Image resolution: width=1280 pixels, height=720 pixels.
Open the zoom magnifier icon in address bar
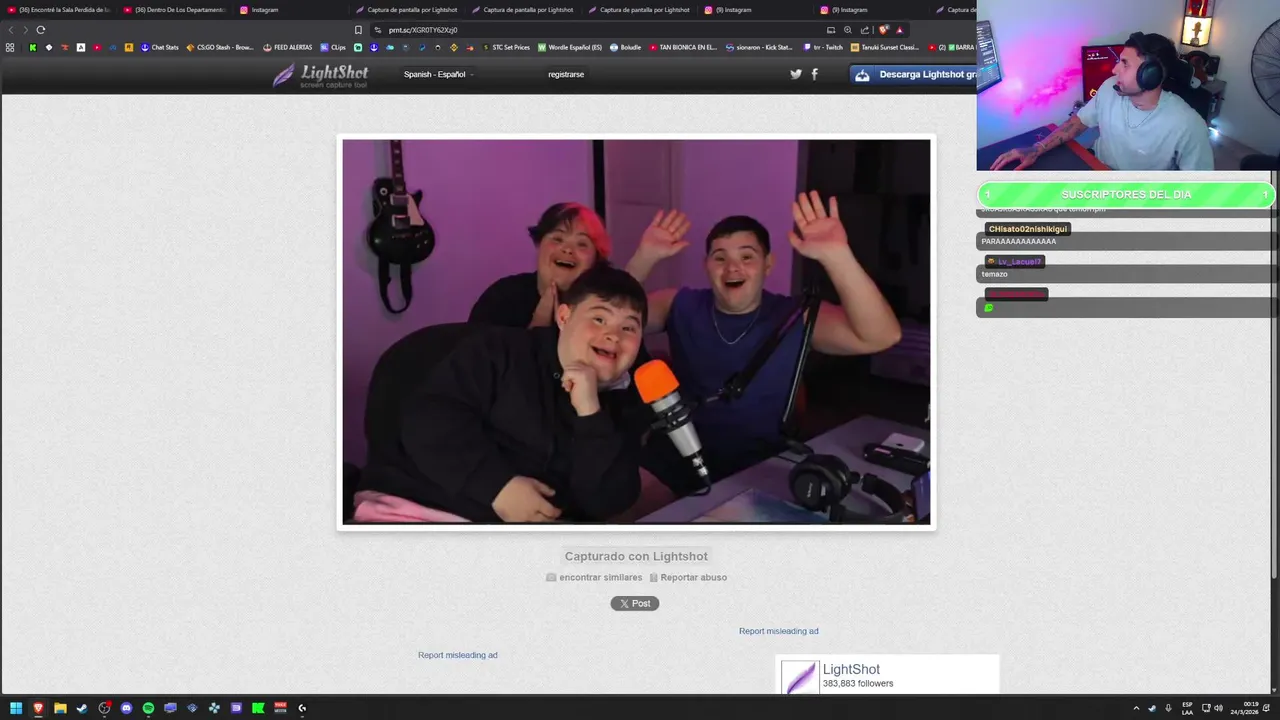pos(848,30)
